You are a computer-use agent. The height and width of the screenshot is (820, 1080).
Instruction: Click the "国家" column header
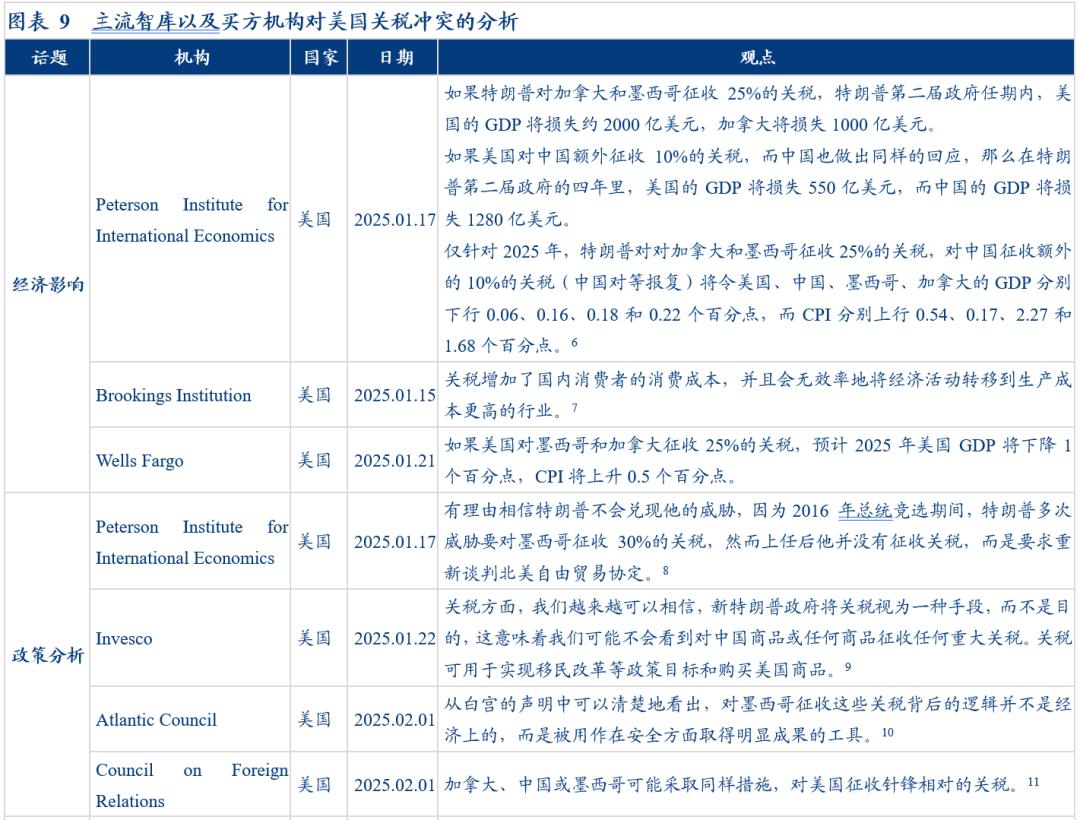pyautogui.click(x=320, y=58)
